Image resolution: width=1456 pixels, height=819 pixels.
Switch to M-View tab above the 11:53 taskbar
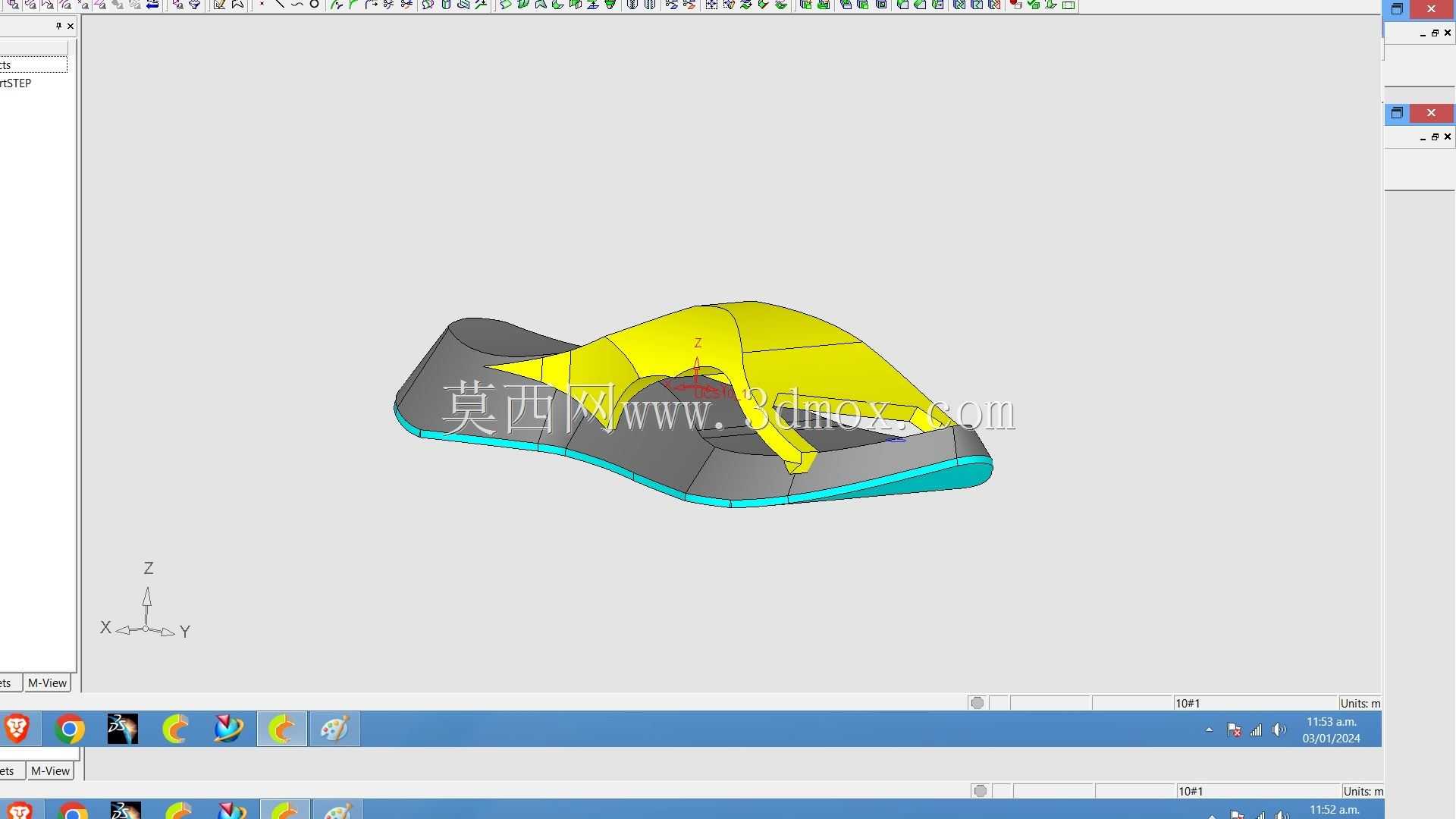pyautogui.click(x=47, y=682)
